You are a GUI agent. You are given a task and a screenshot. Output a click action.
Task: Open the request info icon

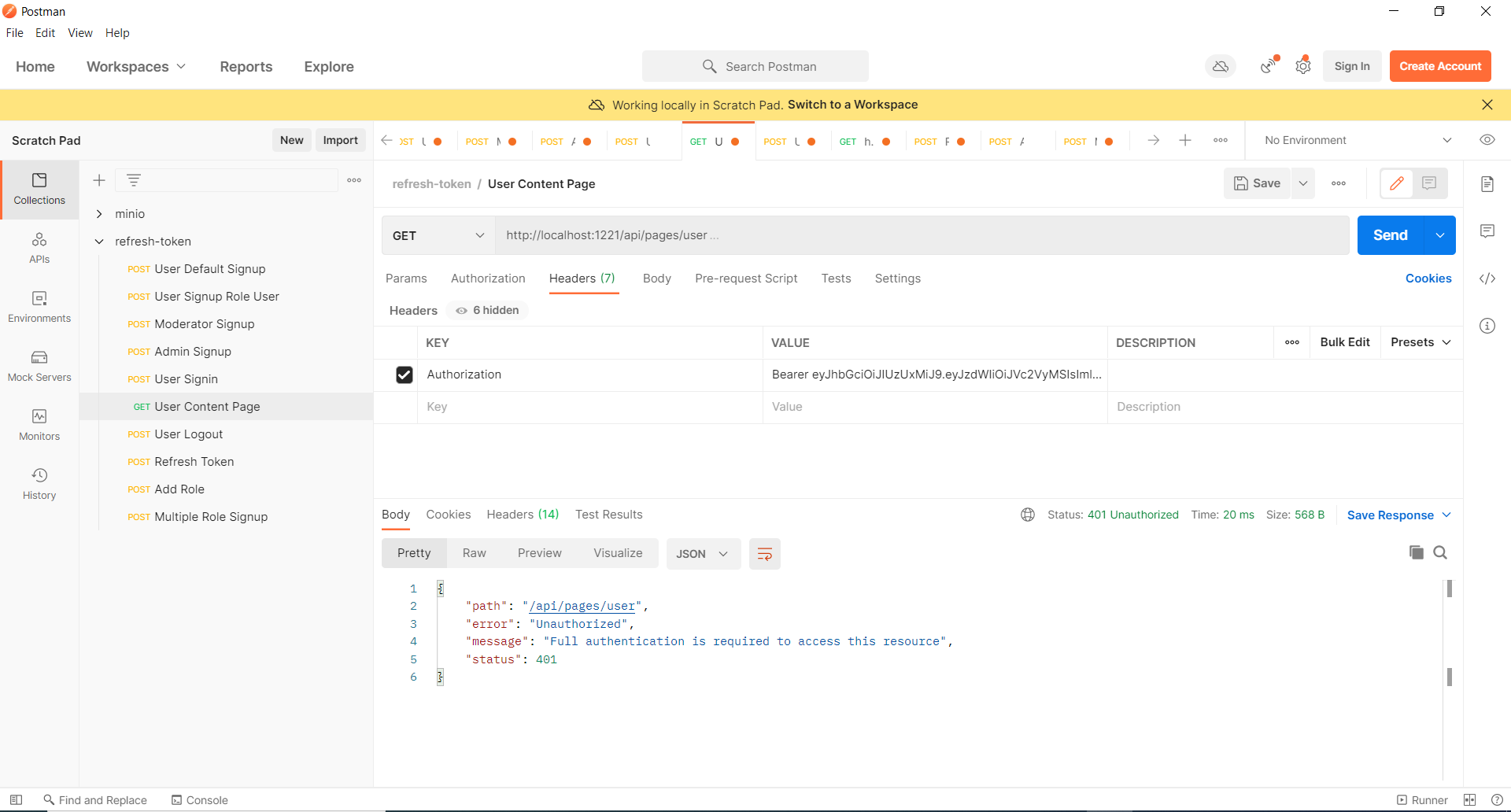[x=1487, y=326]
